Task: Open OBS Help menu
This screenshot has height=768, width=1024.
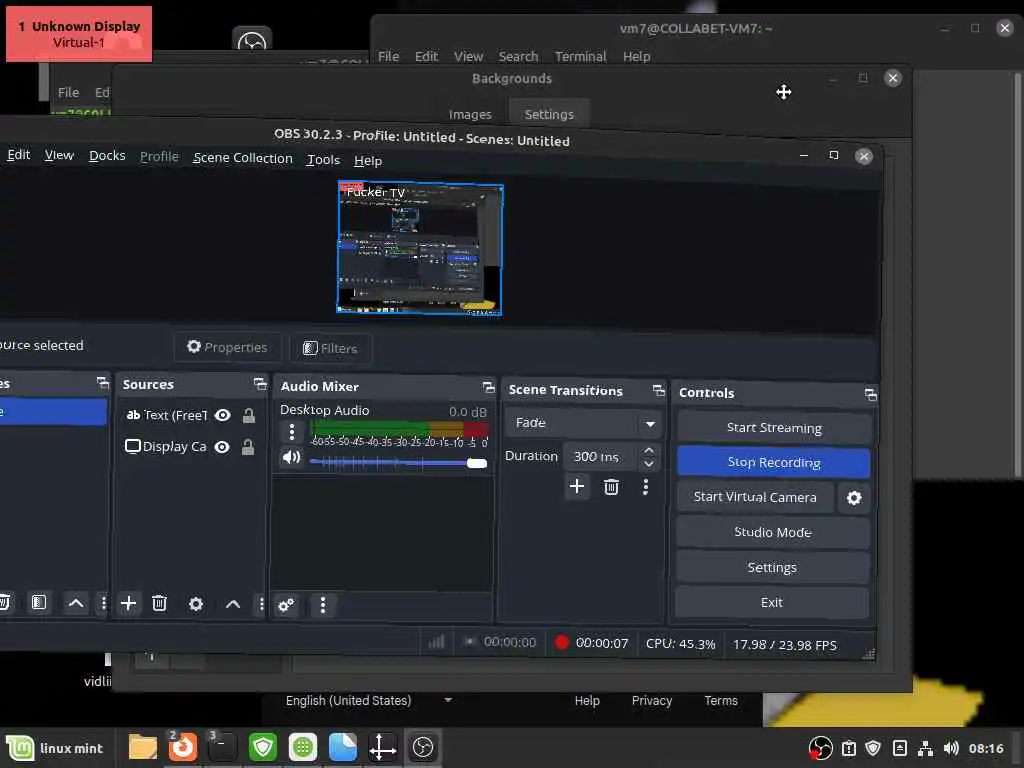Action: 368,161
